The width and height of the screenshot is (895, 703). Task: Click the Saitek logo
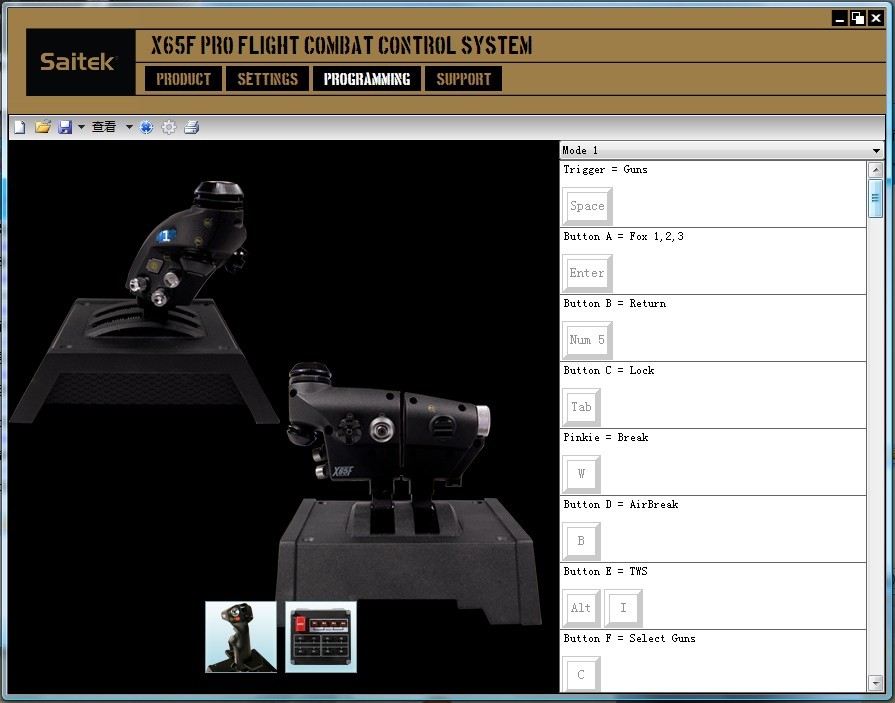pos(79,62)
